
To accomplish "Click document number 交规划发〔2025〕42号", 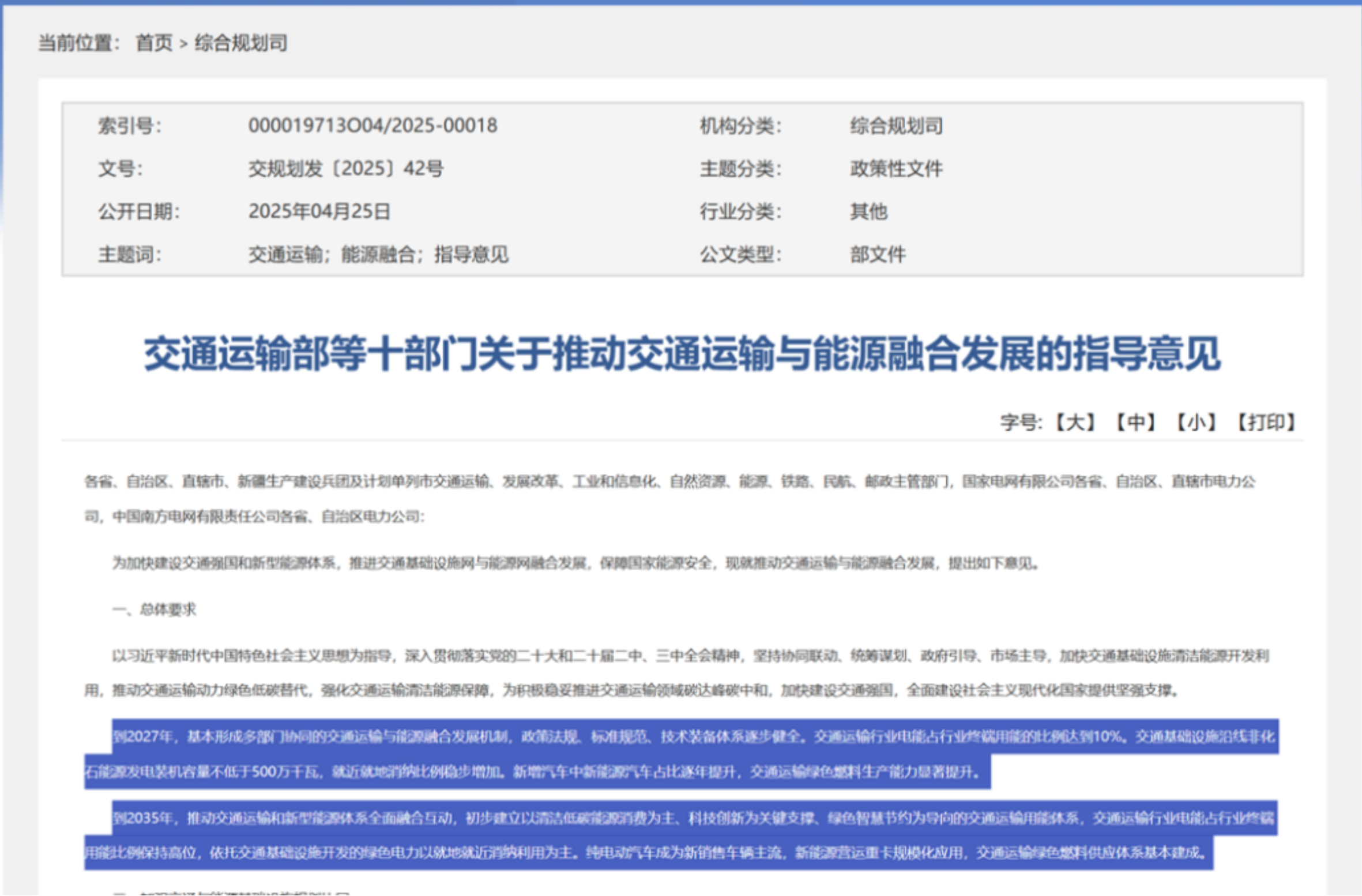I will (x=345, y=168).
